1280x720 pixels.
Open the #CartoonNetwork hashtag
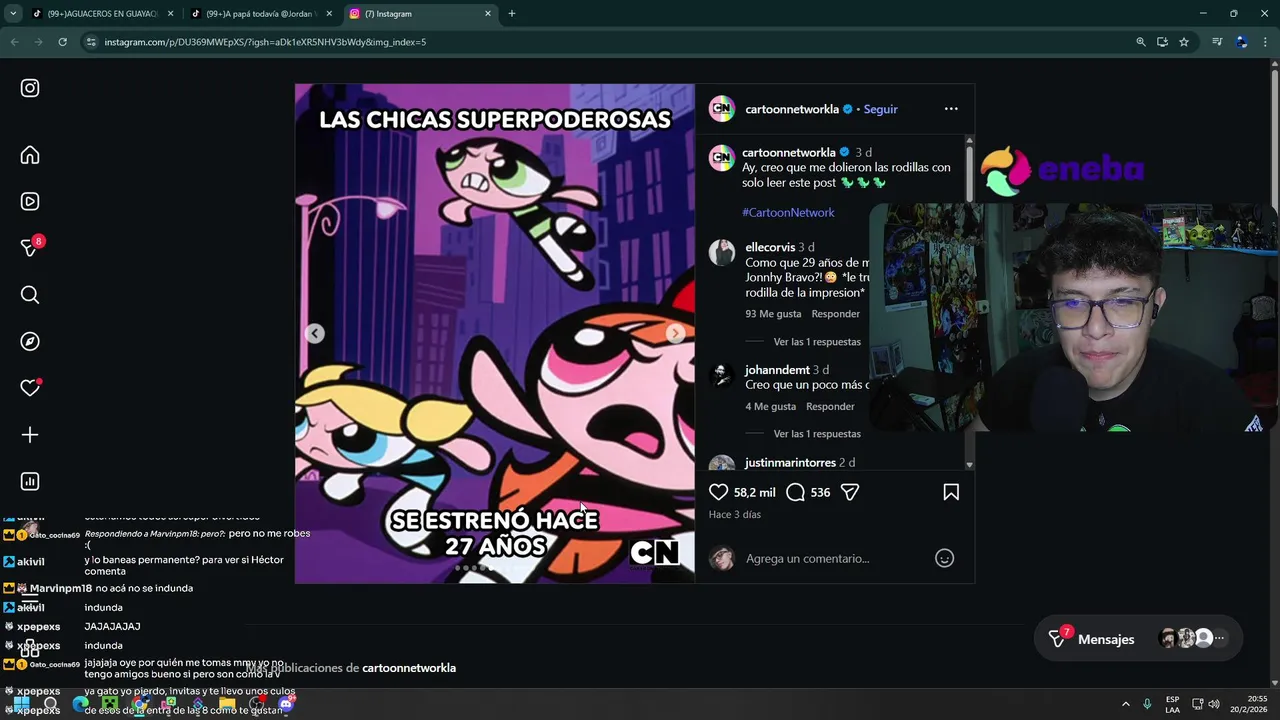click(x=788, y=212)
